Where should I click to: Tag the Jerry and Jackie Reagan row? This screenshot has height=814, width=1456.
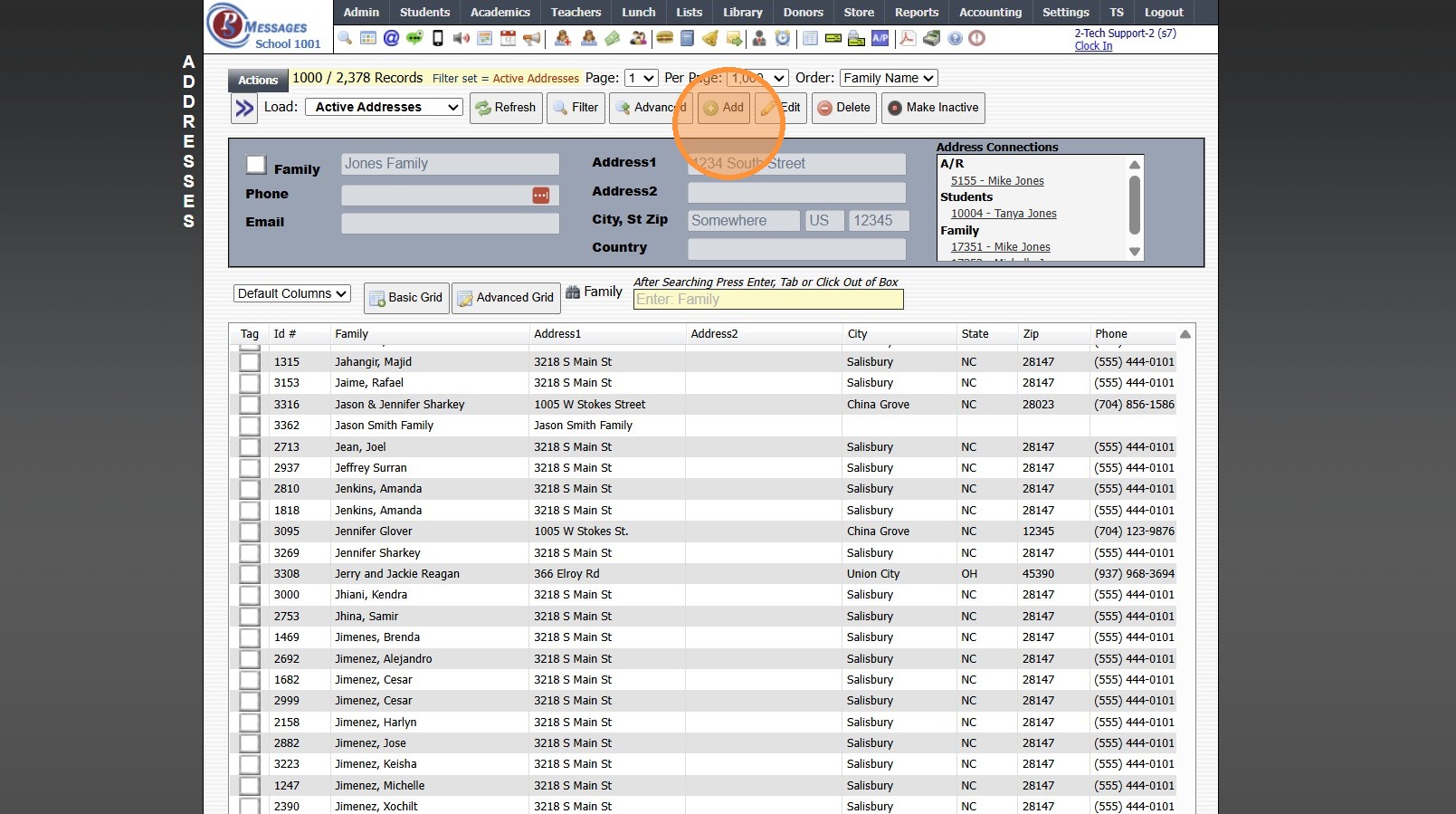pyautogui.click(x=250, y=574)
